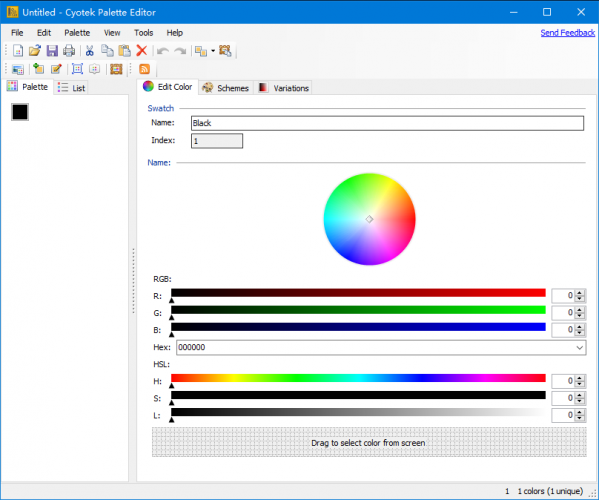The width and height of the screenshot is (599, 500).
Task: Open a palette file
Action: [35, 50]
